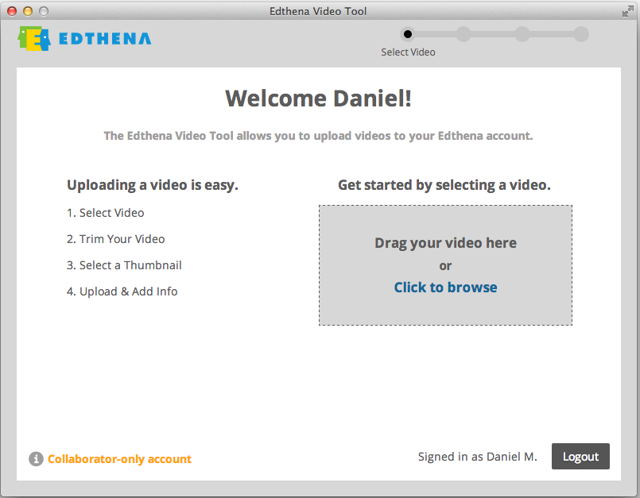Click the "Welcome Daniel!" heading
The width and height of the screenshot is (640, 498).
coord(318,98)
